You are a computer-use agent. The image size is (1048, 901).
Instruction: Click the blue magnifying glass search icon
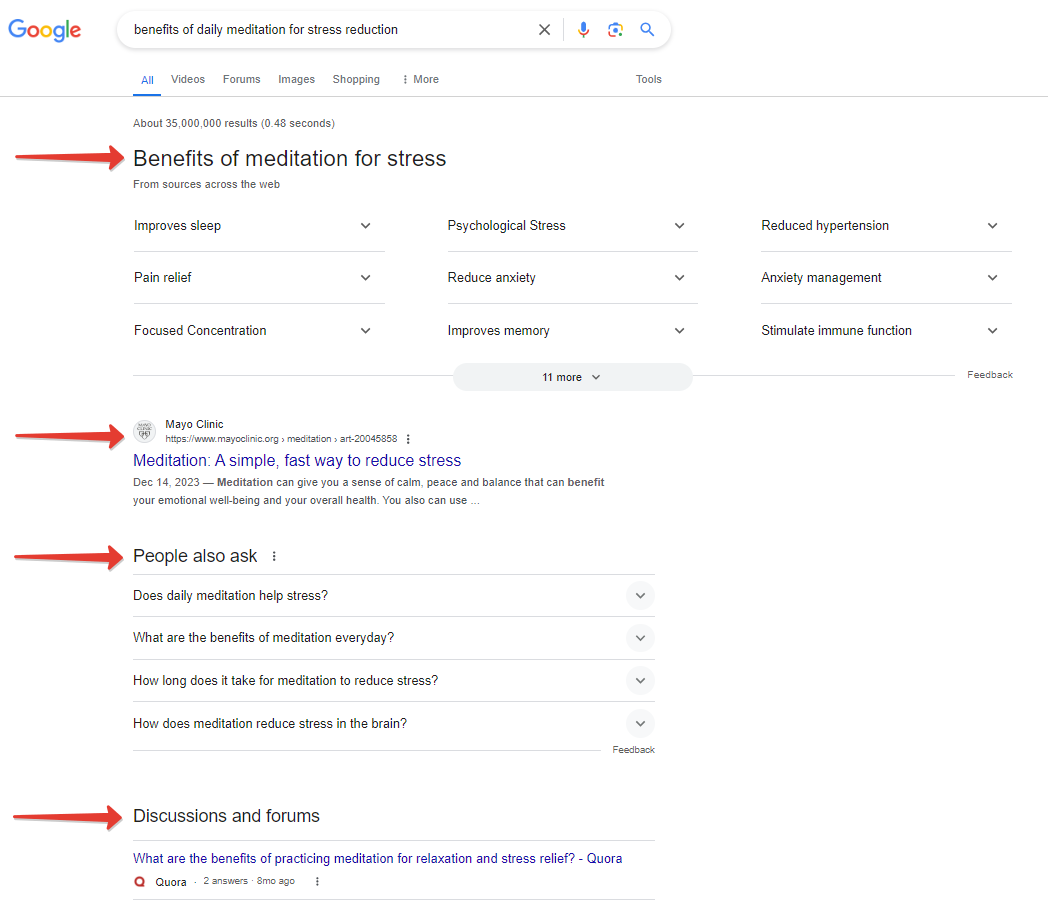coord(647,30)
